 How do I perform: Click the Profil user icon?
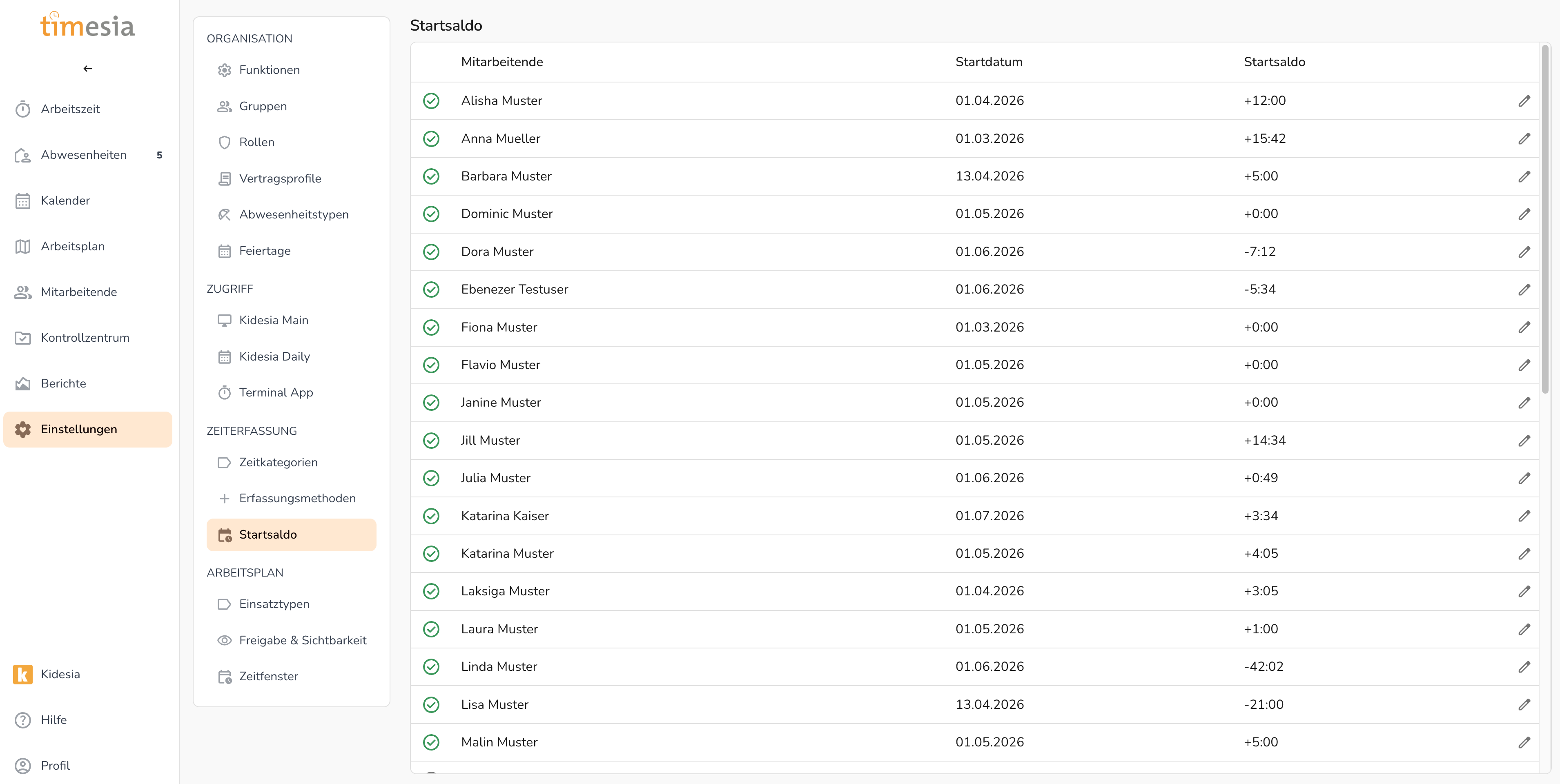22,765
